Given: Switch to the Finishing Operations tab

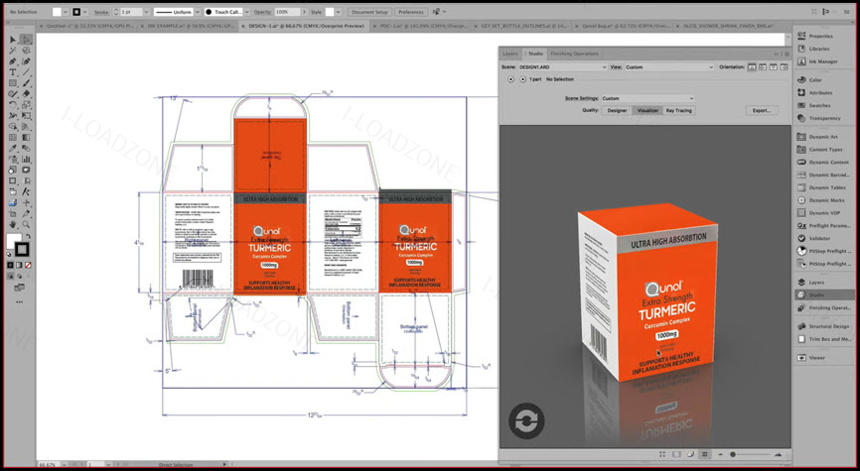Looking at the screenshot, I should point(574,54).
